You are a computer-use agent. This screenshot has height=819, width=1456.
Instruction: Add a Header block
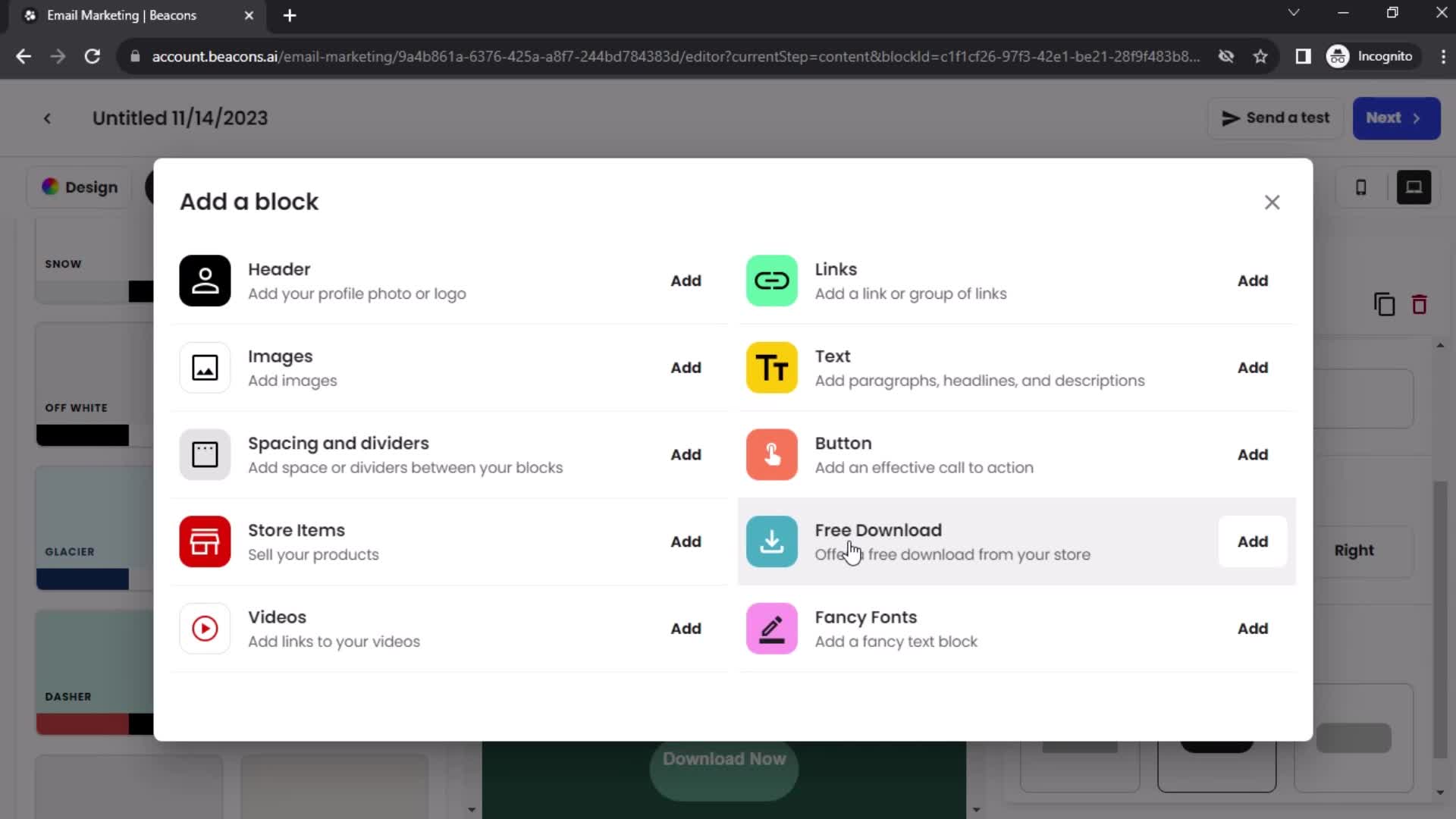[688, 281]
